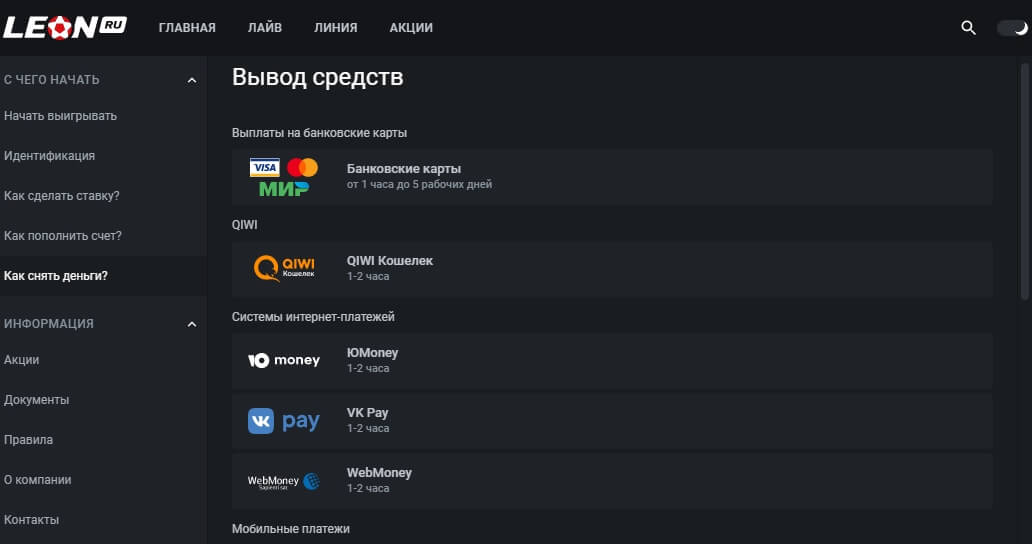
Task: Open О компании sidebar link
Action: click(x=38, y=480)
